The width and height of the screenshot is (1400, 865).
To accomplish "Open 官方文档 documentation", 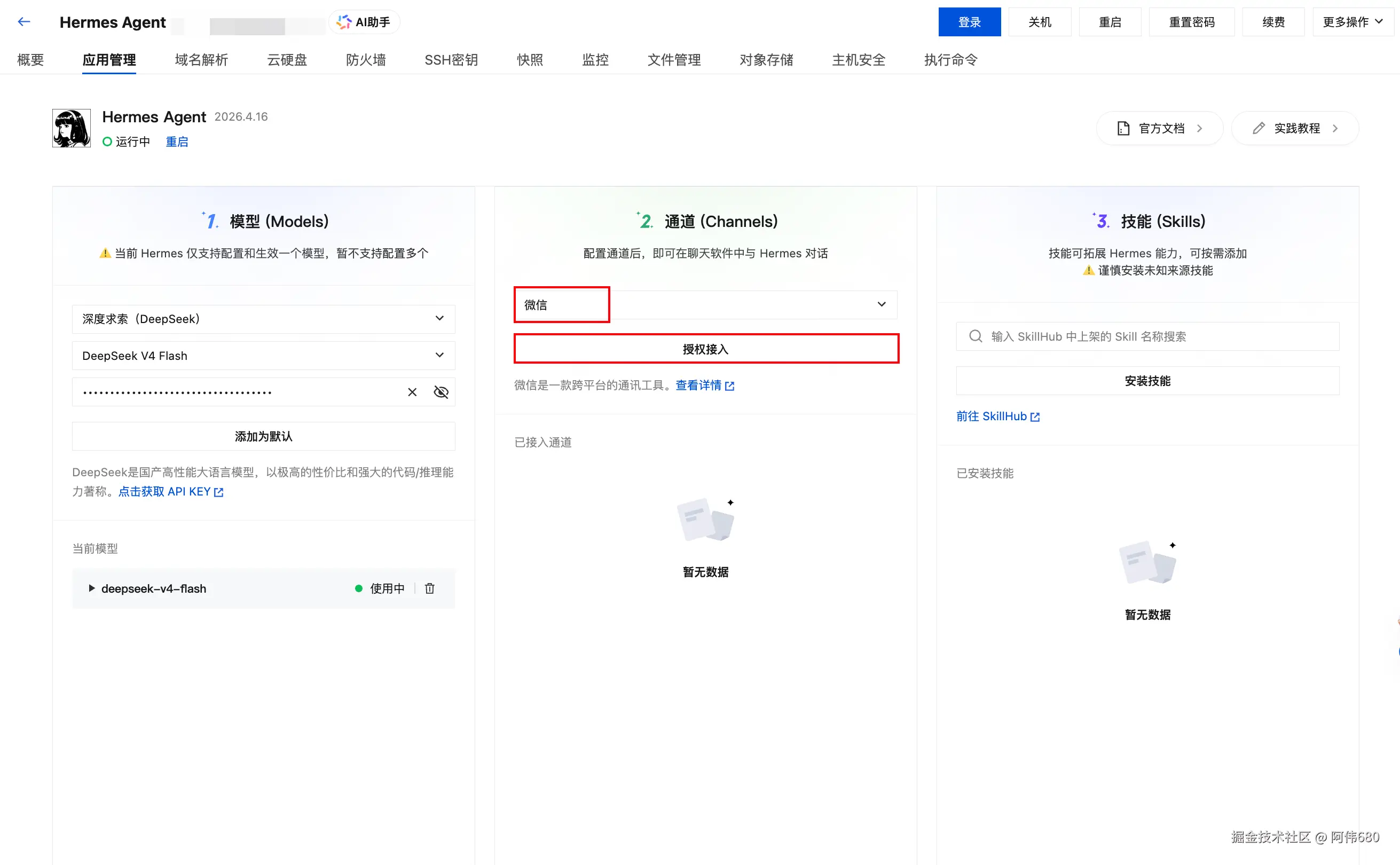I will [1160, 128].
